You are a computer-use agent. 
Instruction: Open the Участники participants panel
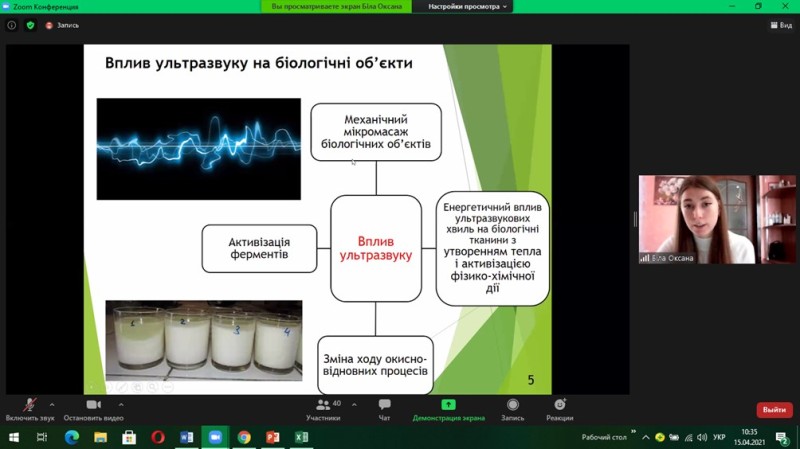(323, 410)
